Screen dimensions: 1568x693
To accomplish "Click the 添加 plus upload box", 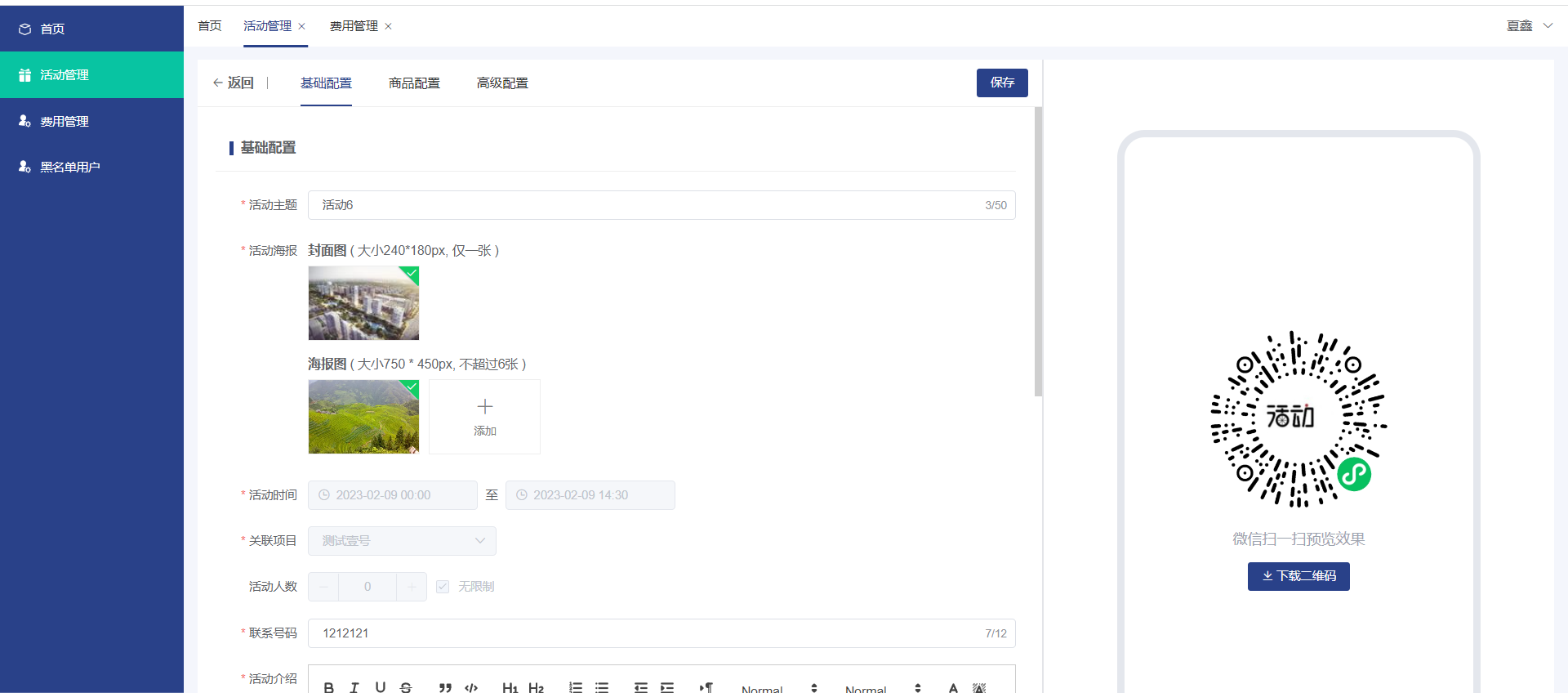I will [484, 417].
